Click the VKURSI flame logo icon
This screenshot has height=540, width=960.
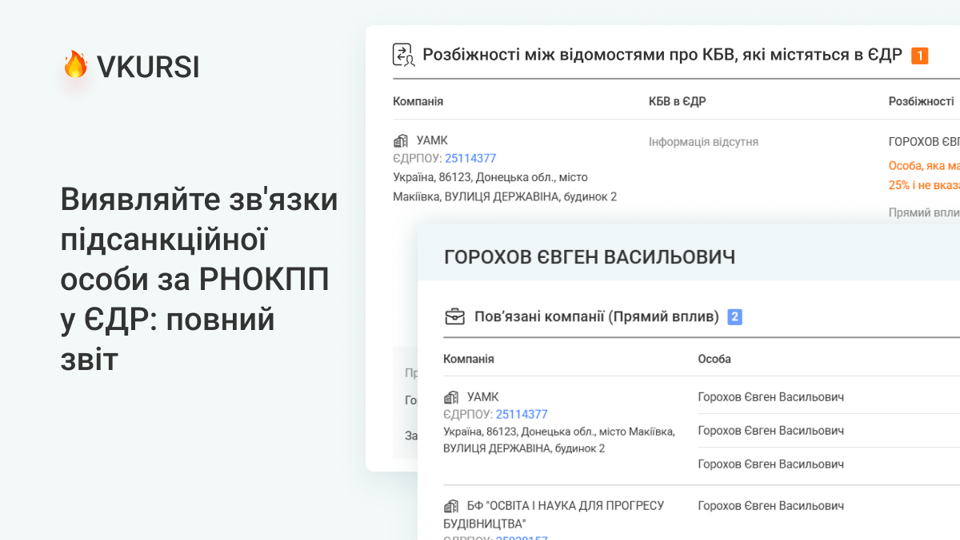(x=75, y=64)
